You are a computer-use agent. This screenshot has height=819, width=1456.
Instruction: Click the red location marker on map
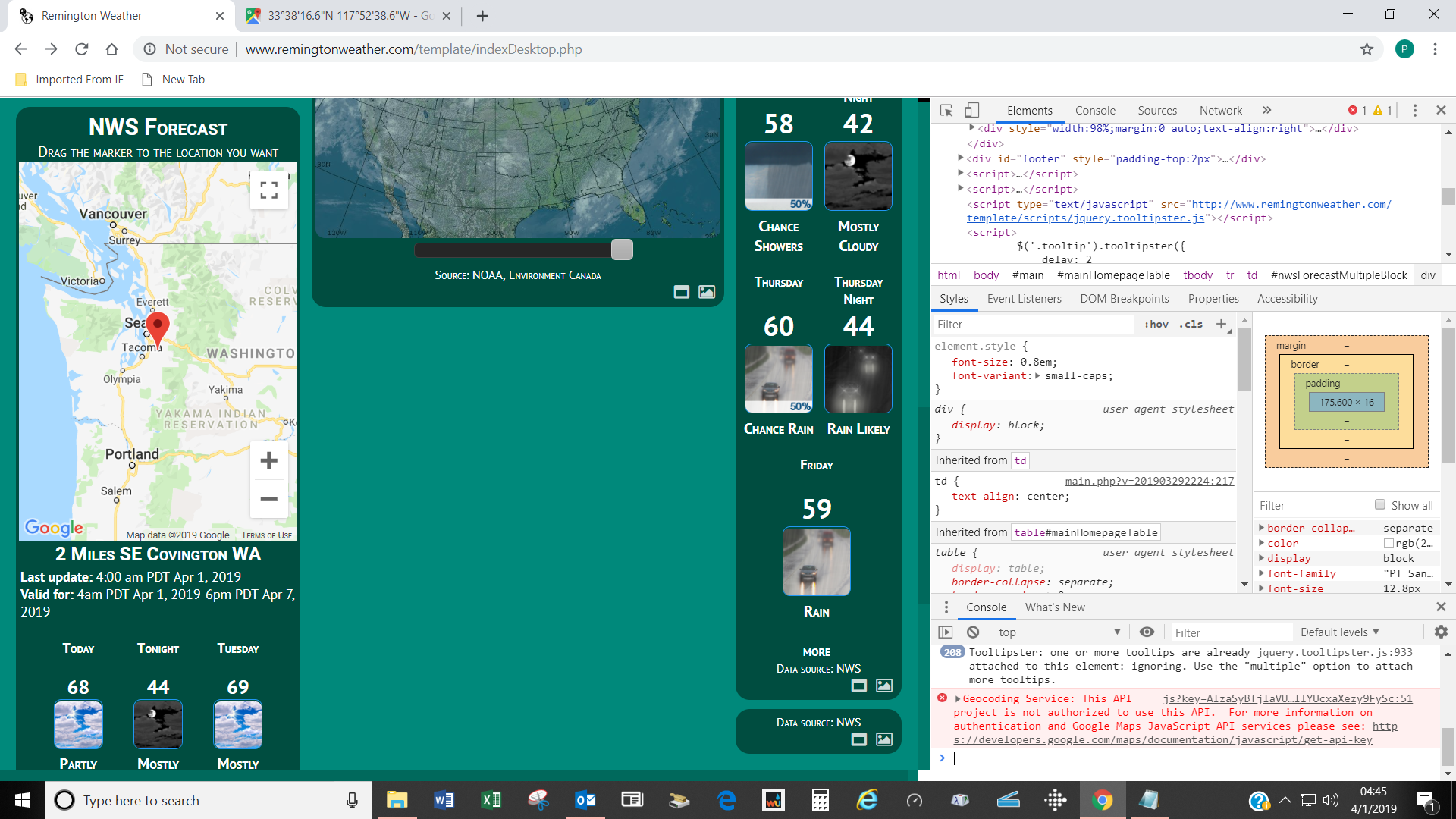click(157, 329)
